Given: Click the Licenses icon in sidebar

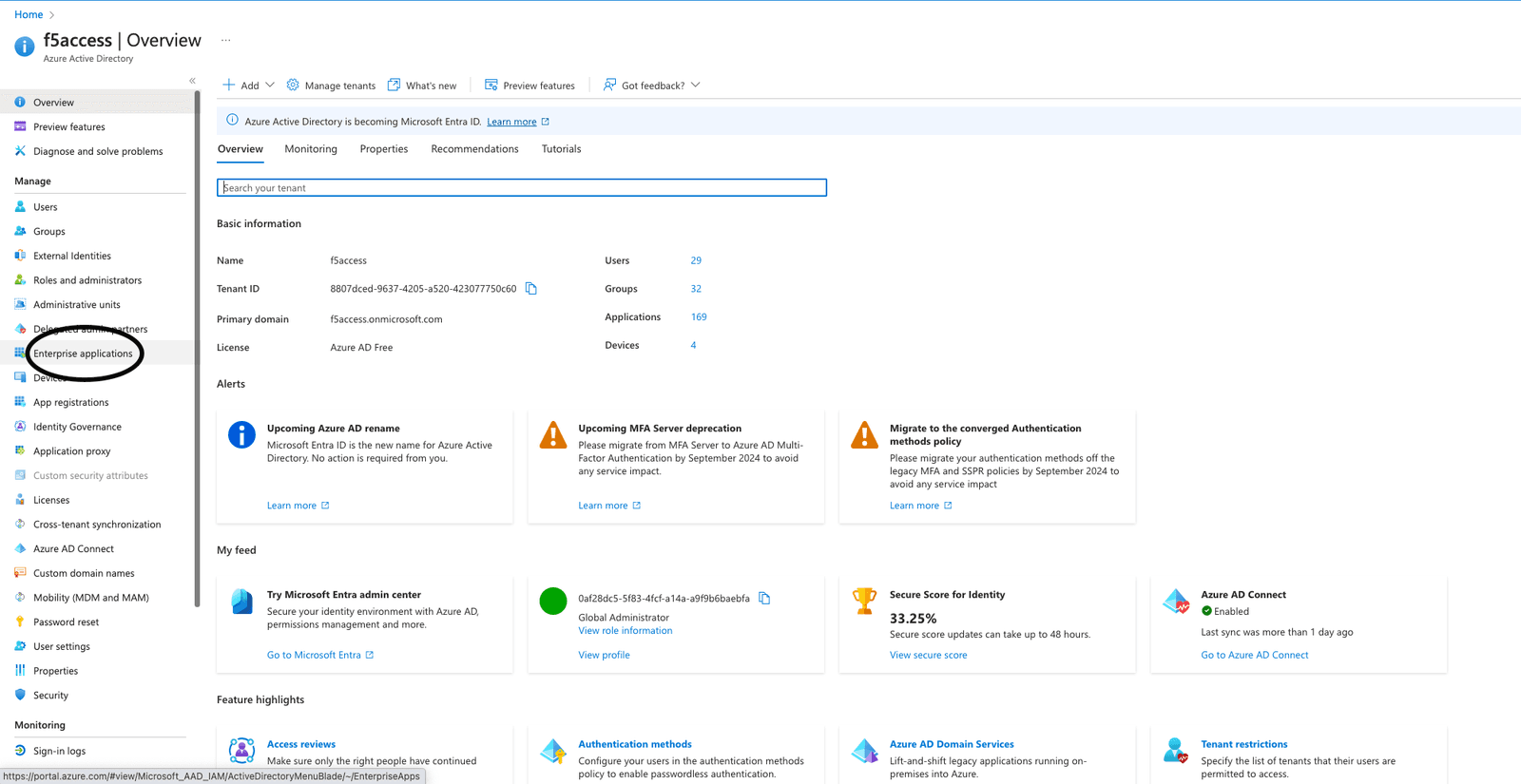Looking at the screenshot, I should point(20,500).
